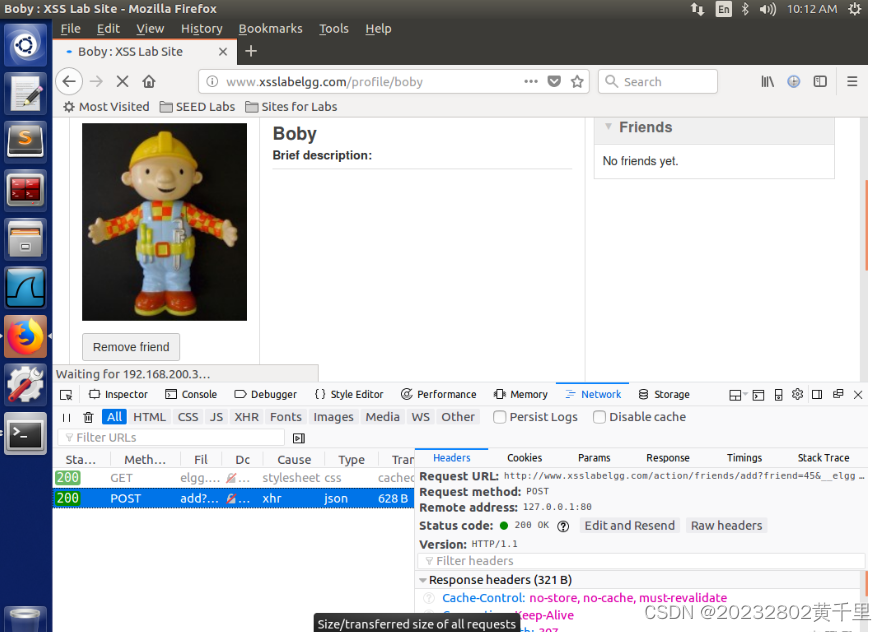Open Wireshark from the Ubuntu dock

coord(25,288)
